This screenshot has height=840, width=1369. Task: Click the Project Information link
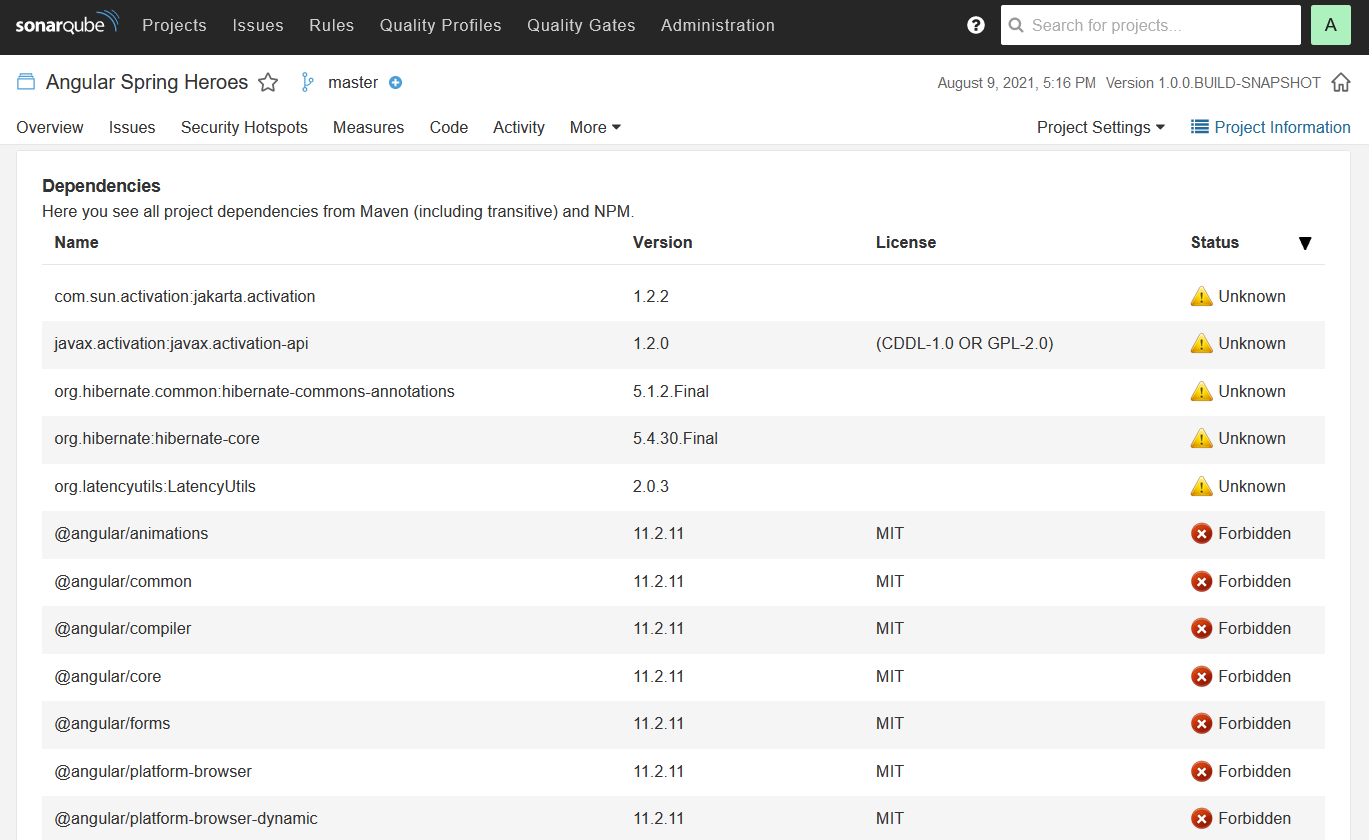pos(1271,127)
